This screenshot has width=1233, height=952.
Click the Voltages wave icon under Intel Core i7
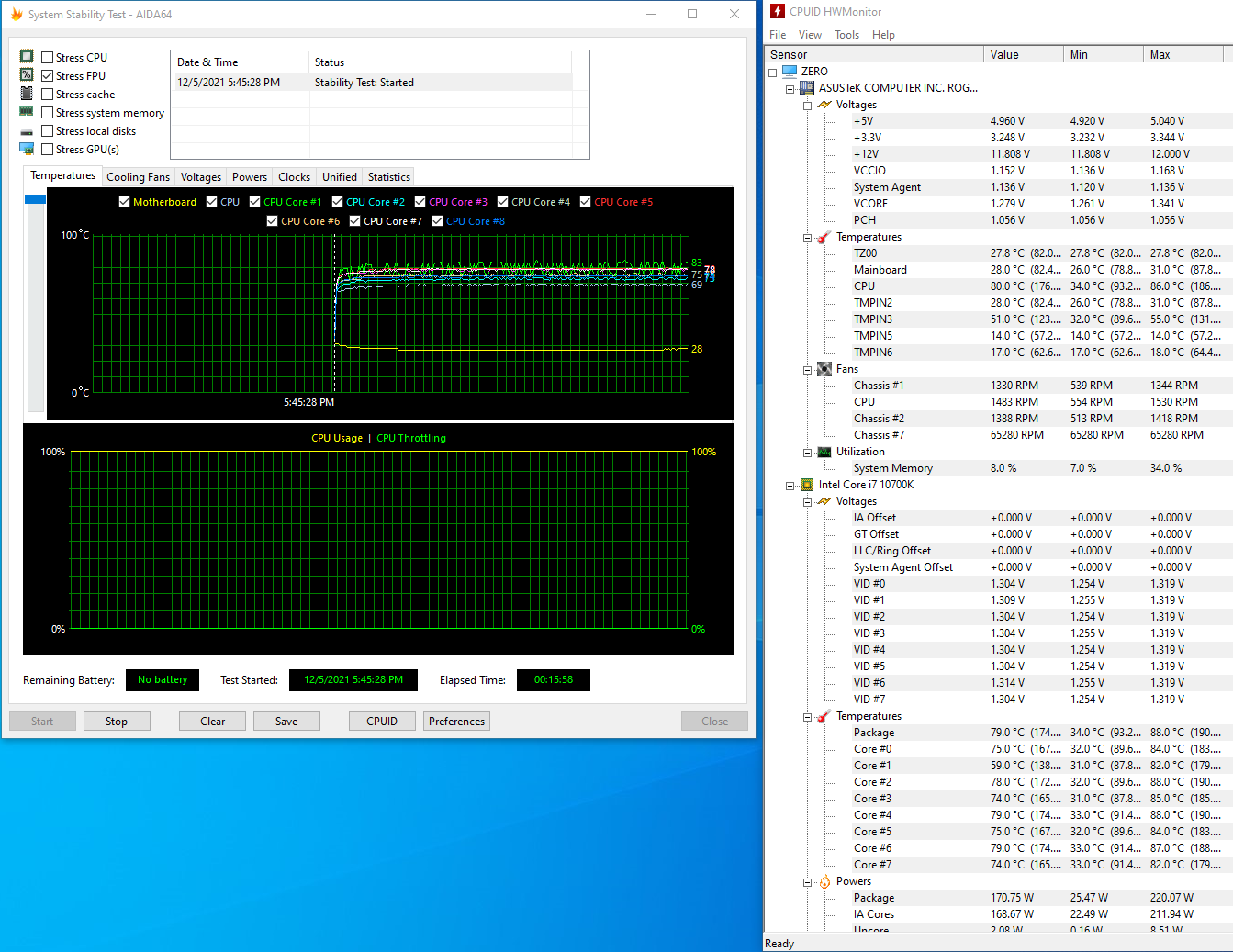point(824,501)
